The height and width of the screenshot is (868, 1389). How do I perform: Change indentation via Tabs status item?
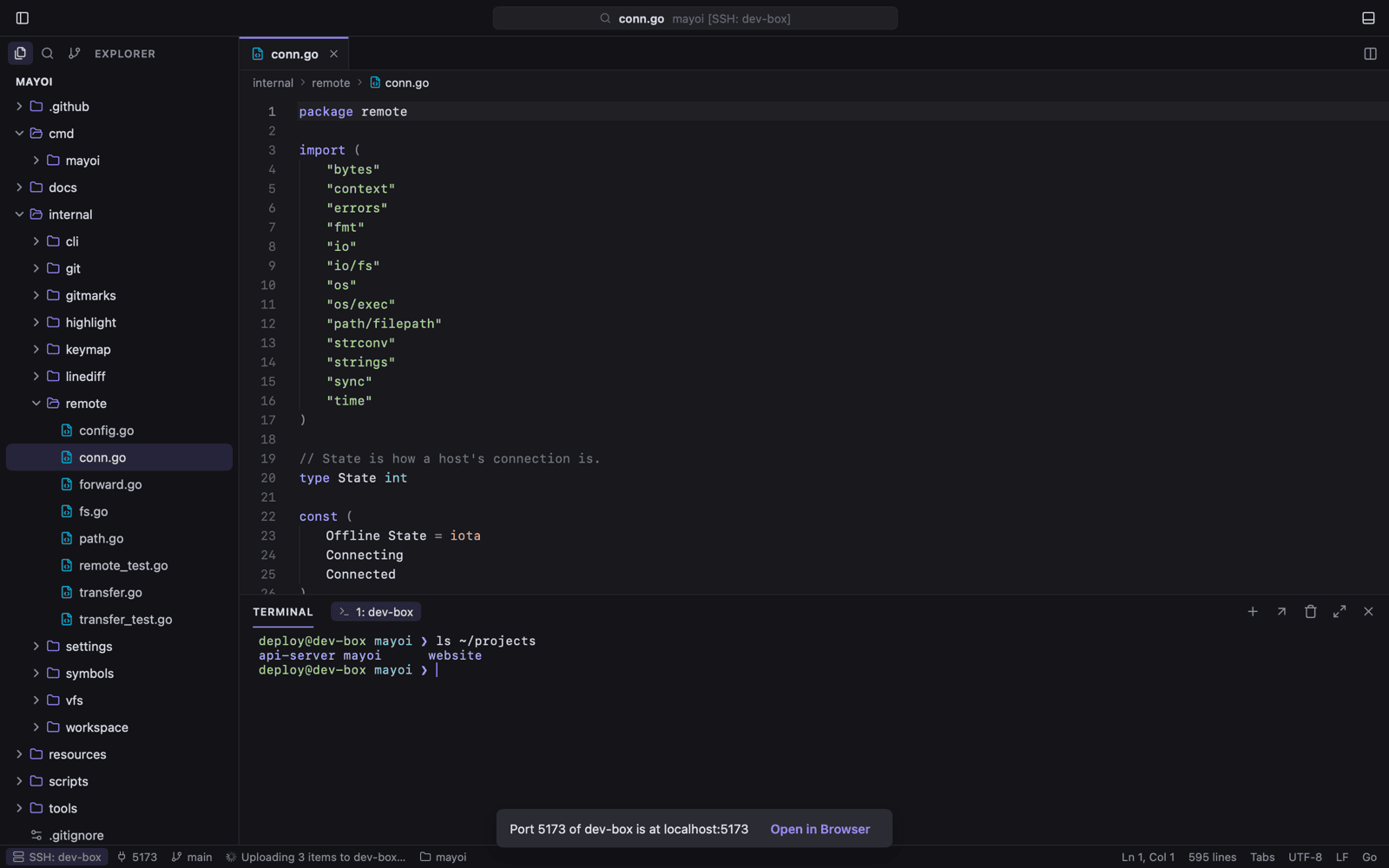click(1262, 857)
